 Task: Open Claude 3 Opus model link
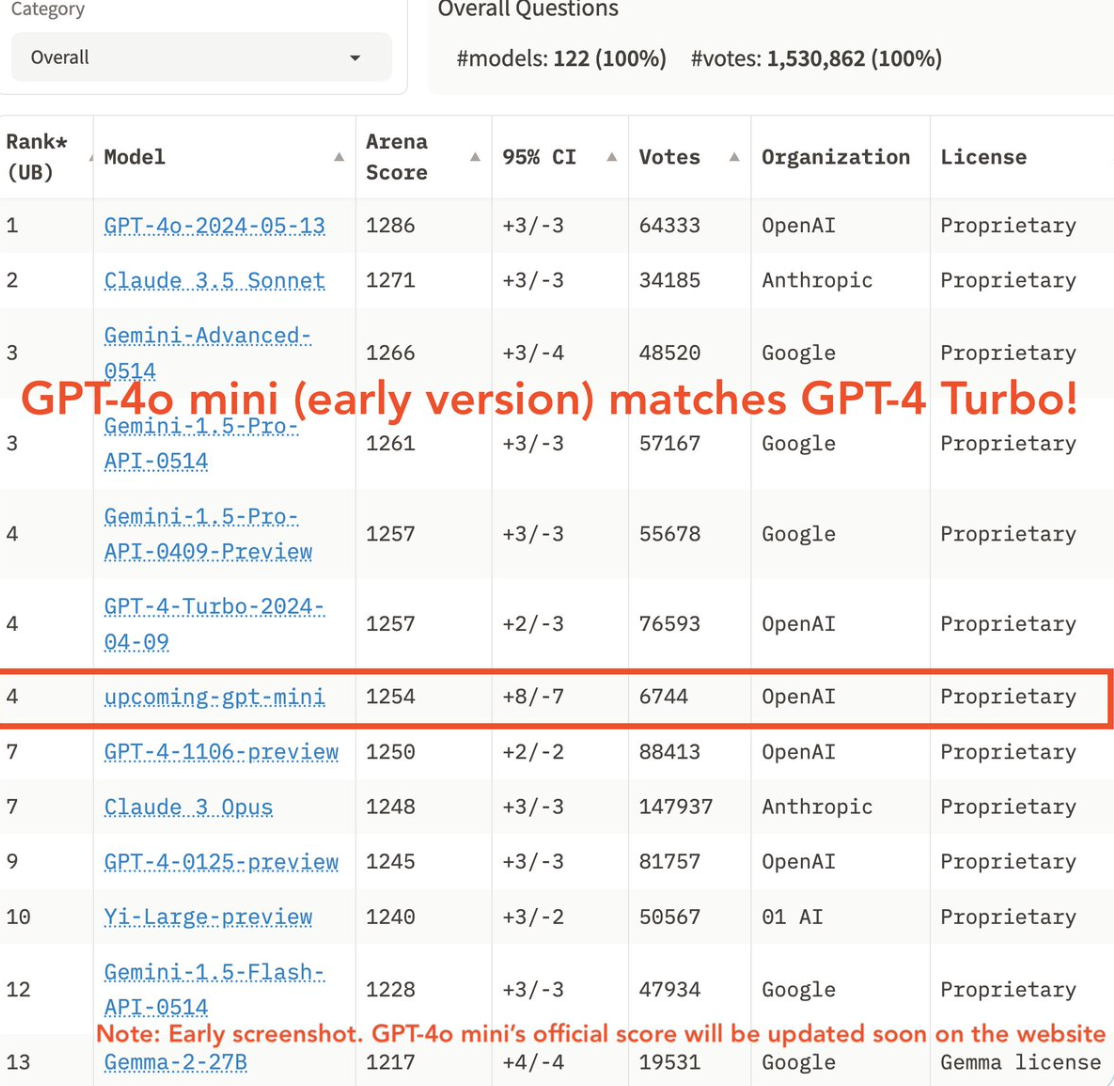[188, 807]
